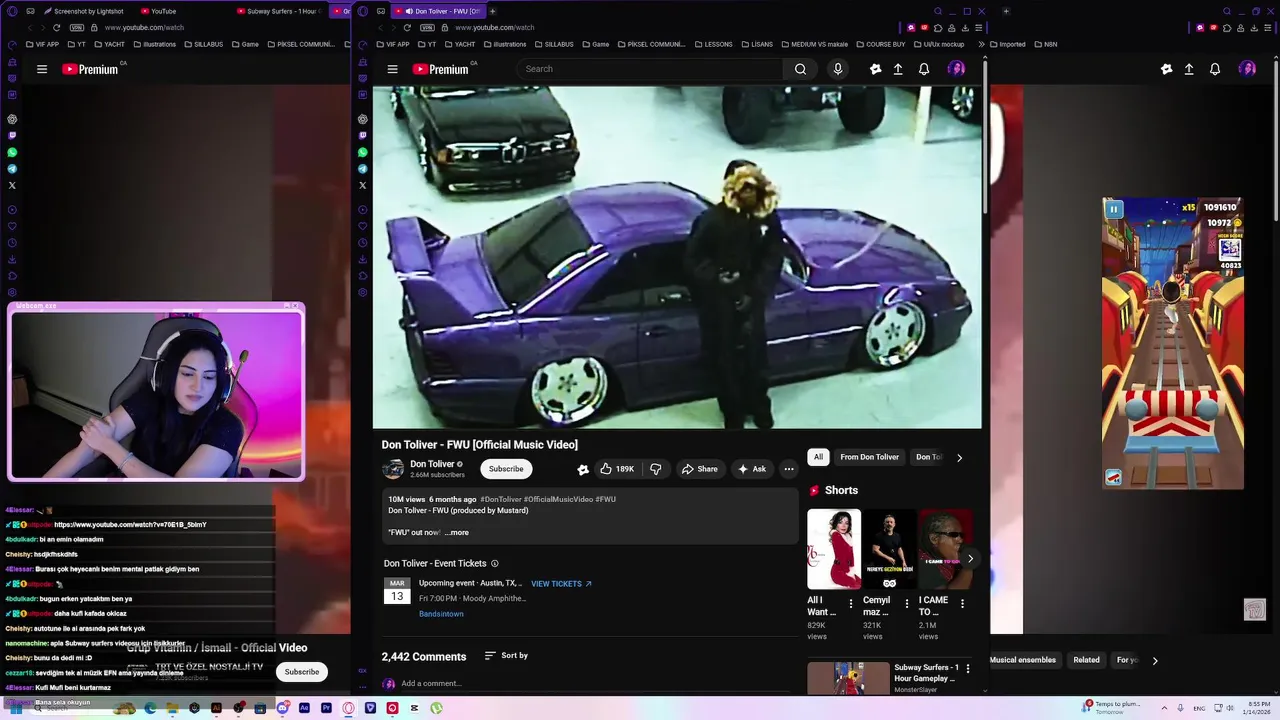Click VIEW TICKETS link

(x=561, y=584)
